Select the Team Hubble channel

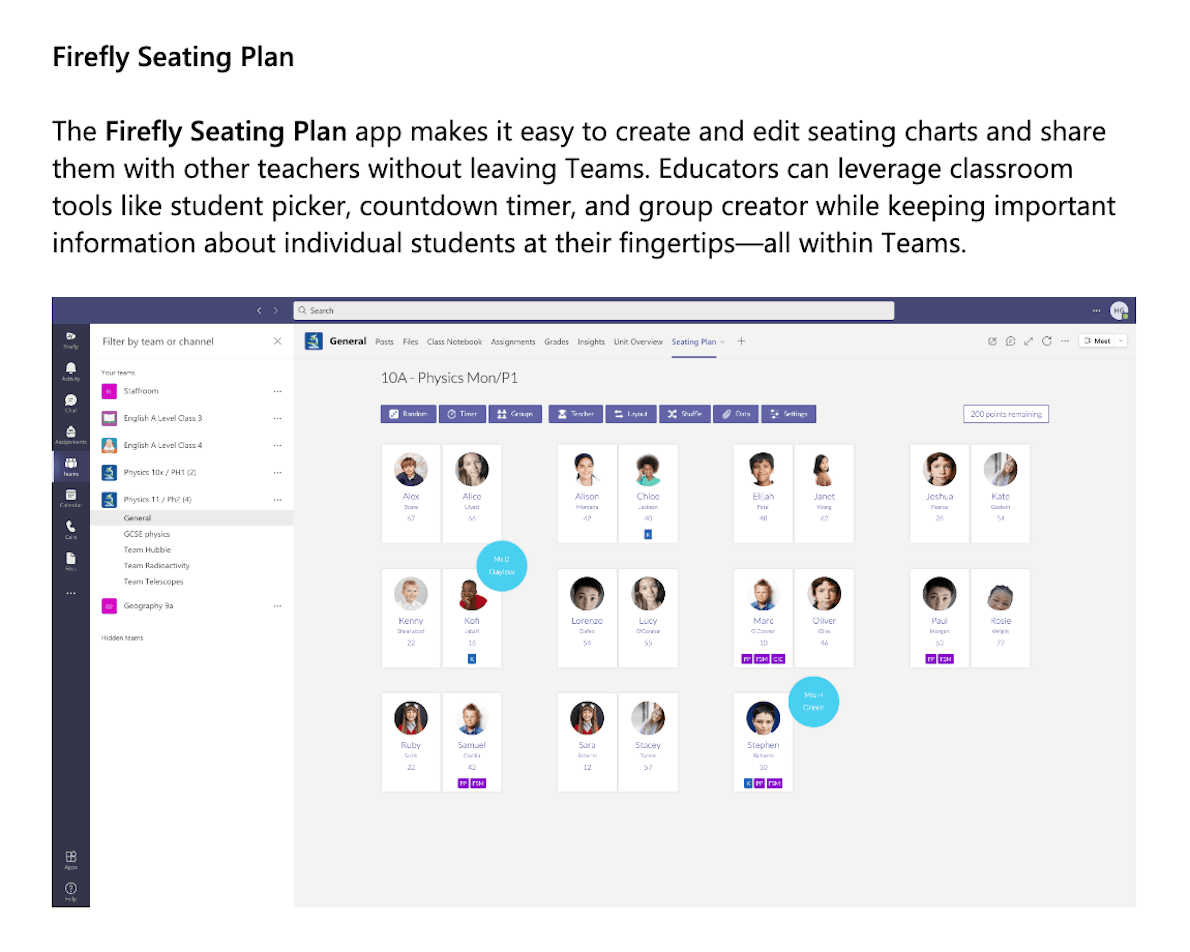(147, 550)
